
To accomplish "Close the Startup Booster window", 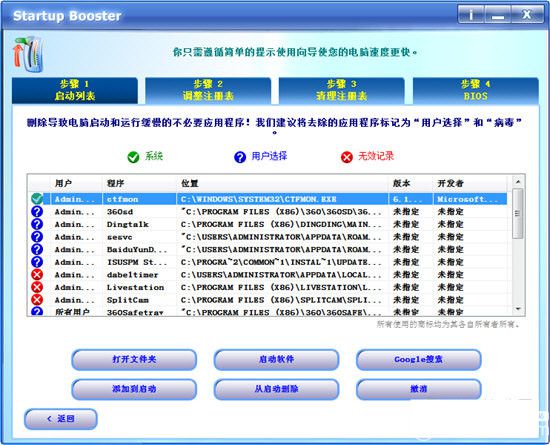I will pos(527,15).
